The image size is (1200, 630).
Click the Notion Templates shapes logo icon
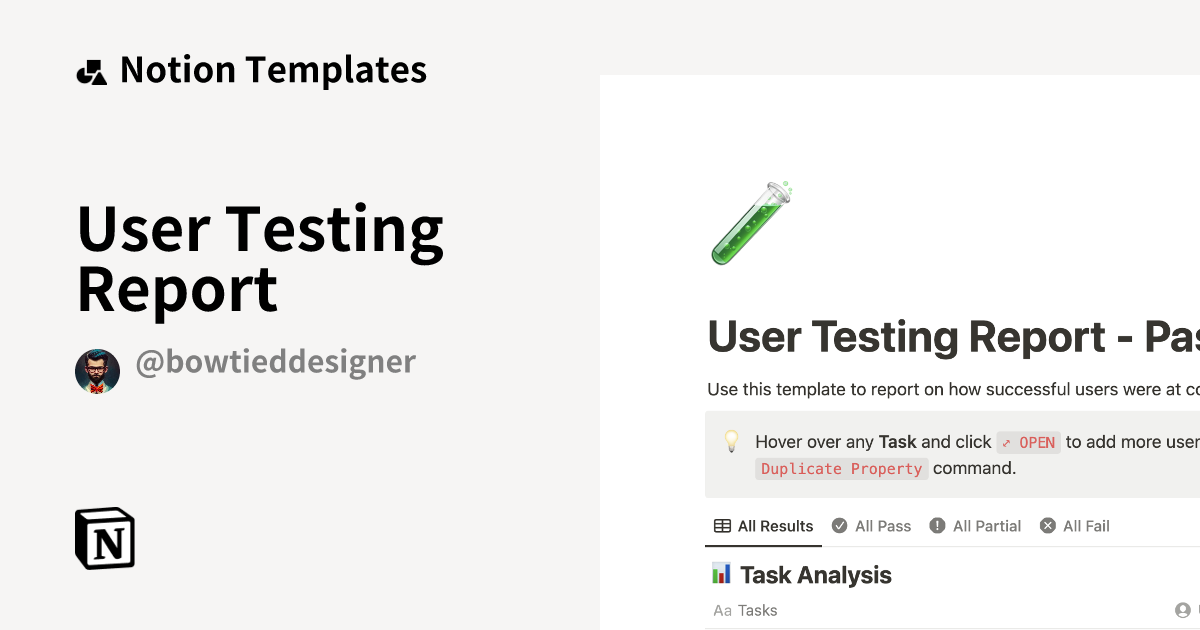pos(91,72)
